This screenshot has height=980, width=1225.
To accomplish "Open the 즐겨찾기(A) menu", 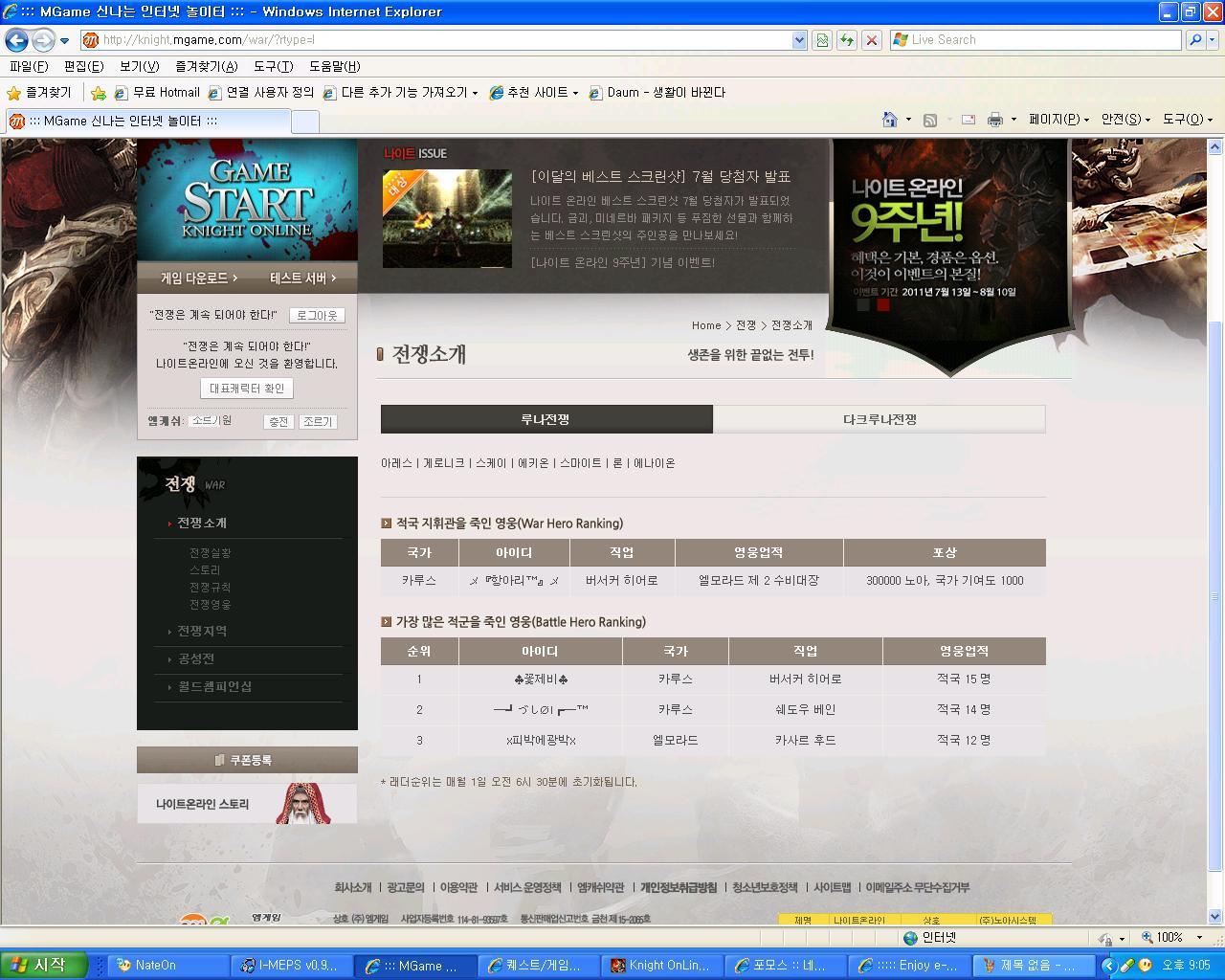I will [x=206, y=66].
